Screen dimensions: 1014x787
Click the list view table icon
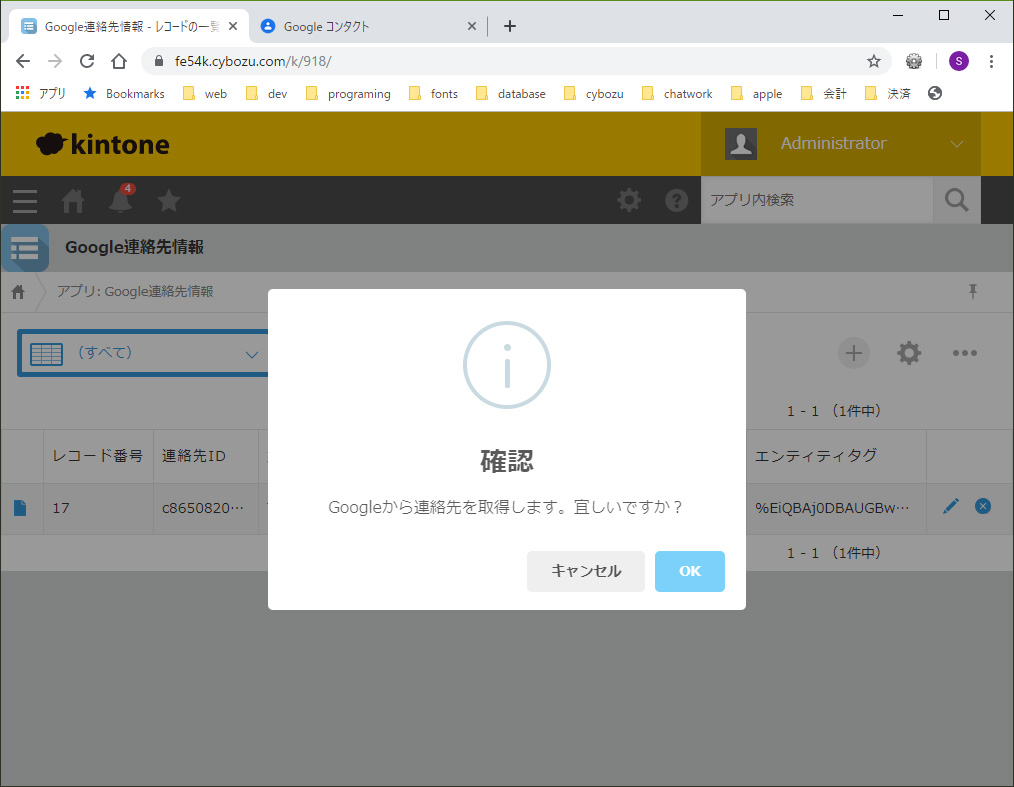tap(47, 354)
